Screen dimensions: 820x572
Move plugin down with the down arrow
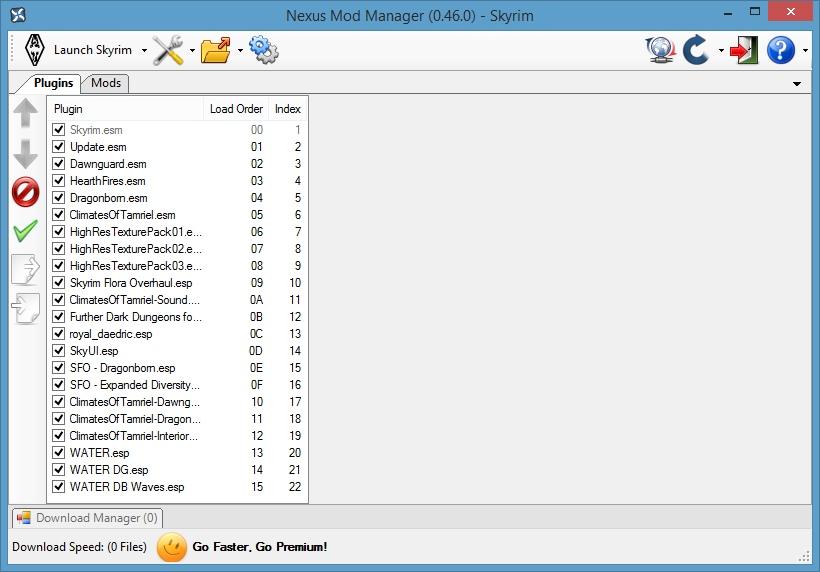coord(25,154)
